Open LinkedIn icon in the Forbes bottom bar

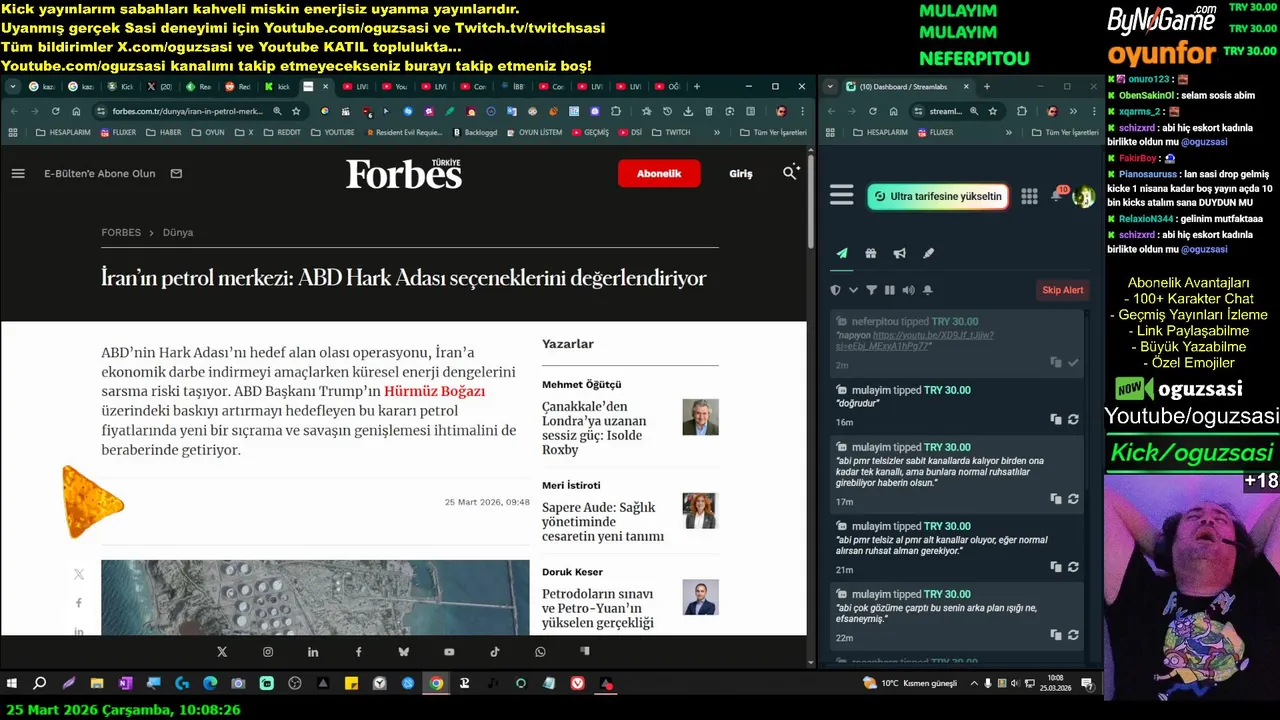click(313, 652)
